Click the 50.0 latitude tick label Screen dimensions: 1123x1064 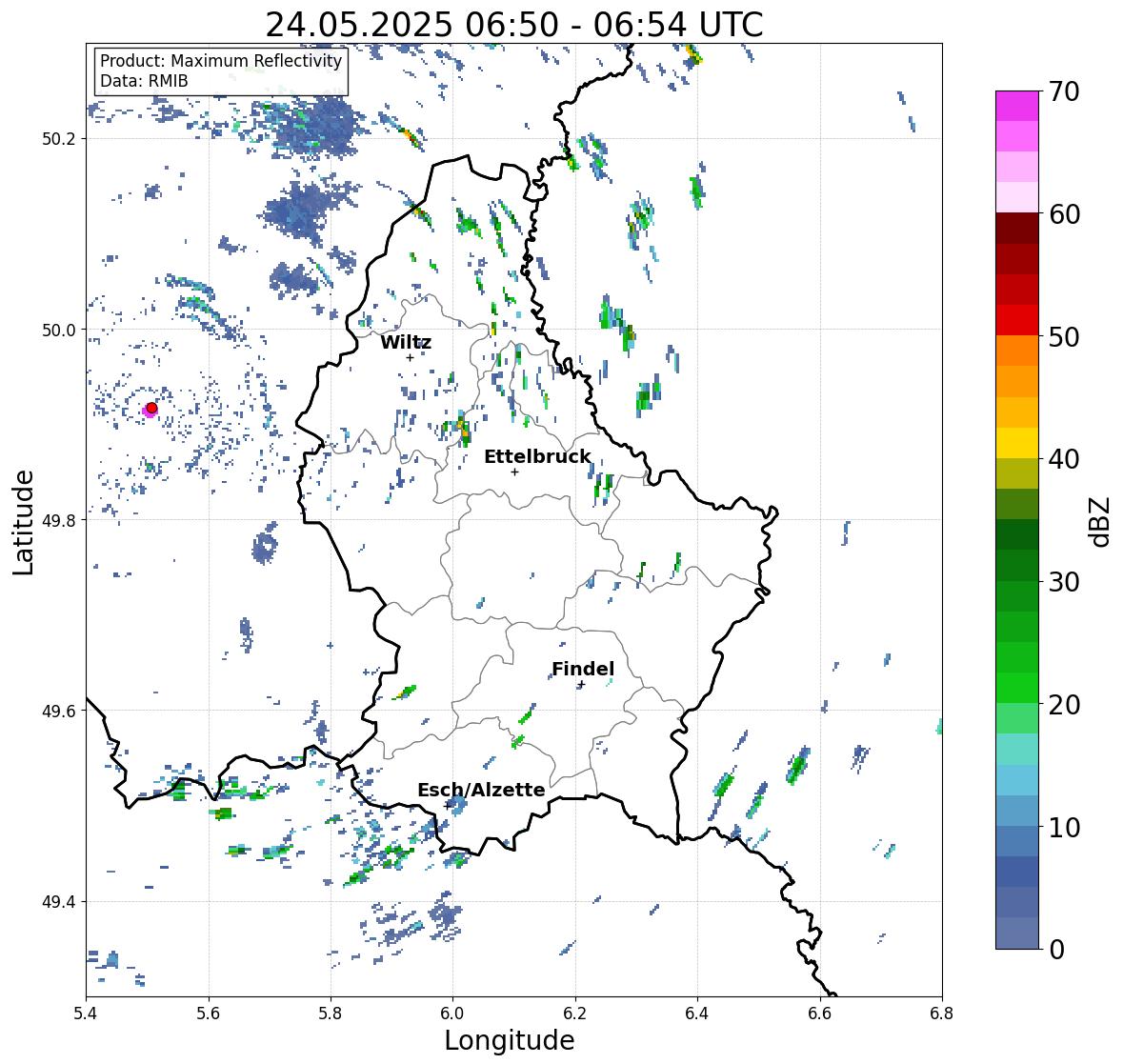coord(59,331)
